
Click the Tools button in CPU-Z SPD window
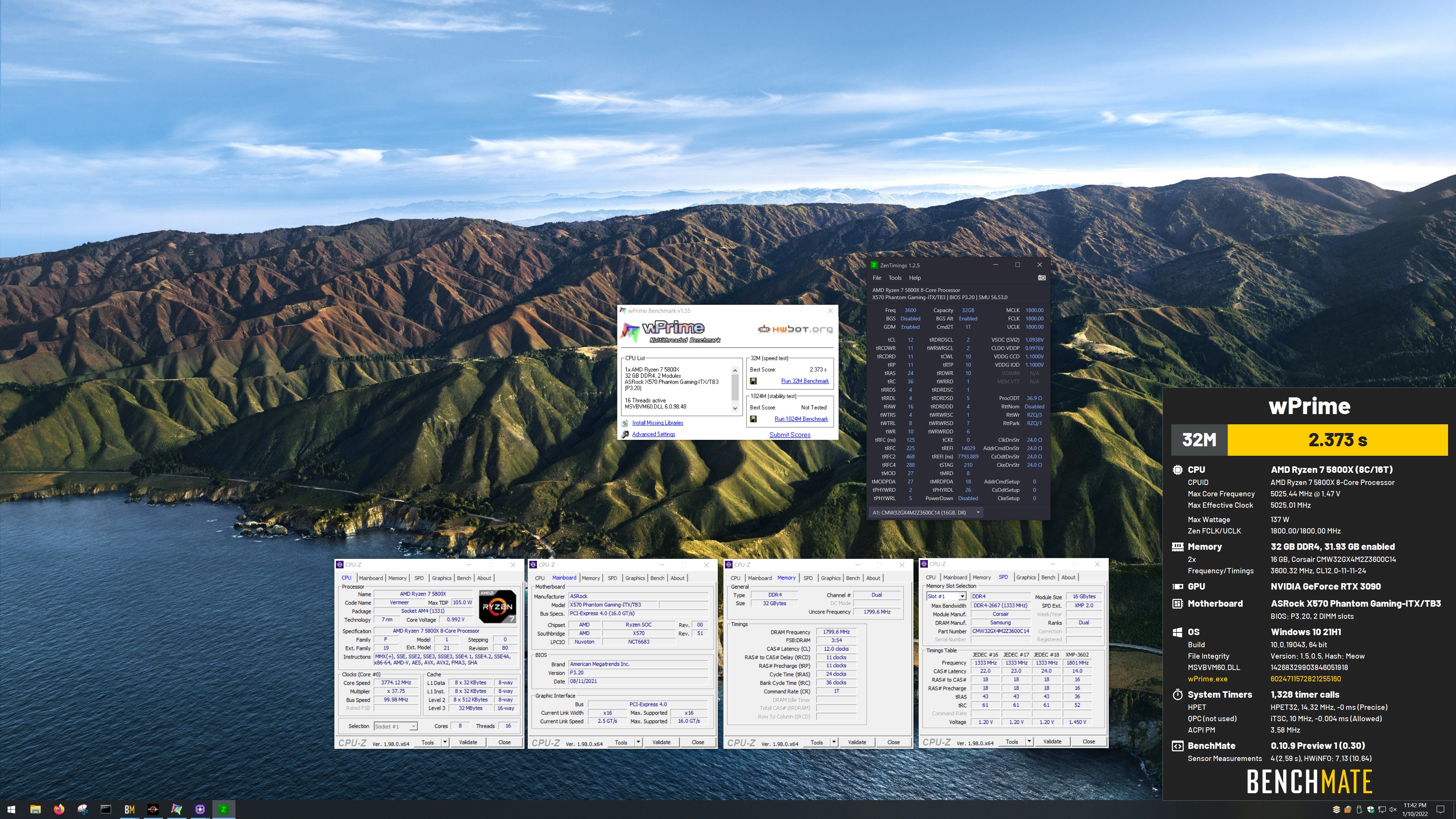click(x=1012, y=742)
